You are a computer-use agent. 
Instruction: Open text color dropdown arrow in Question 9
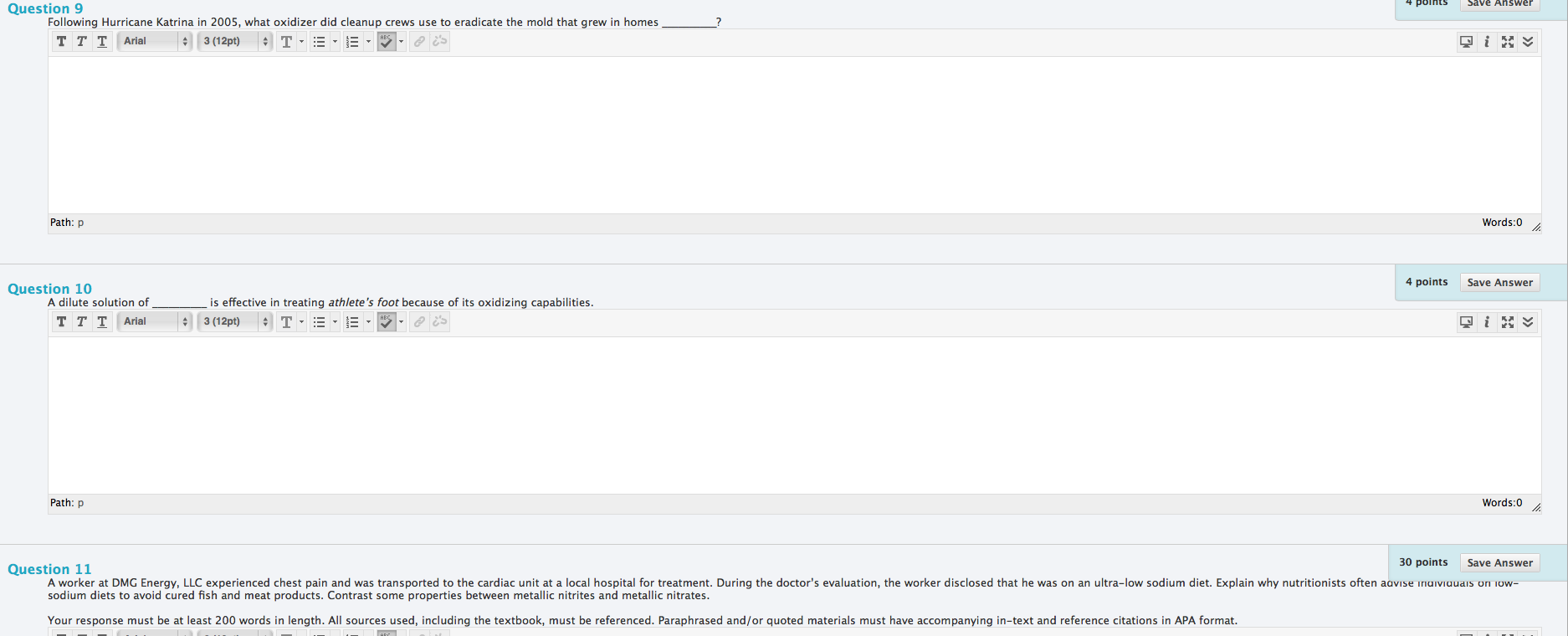(x=302, y=42)
